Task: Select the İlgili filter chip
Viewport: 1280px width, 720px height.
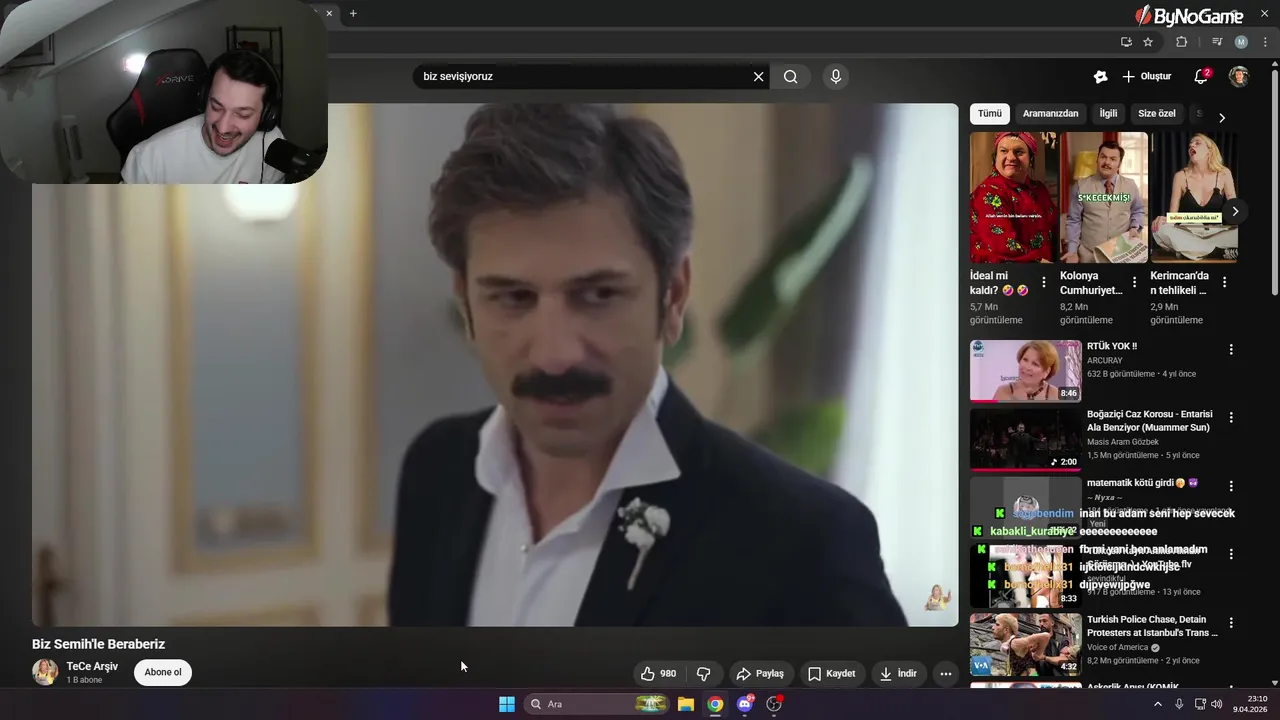Action: point(1108,114)
